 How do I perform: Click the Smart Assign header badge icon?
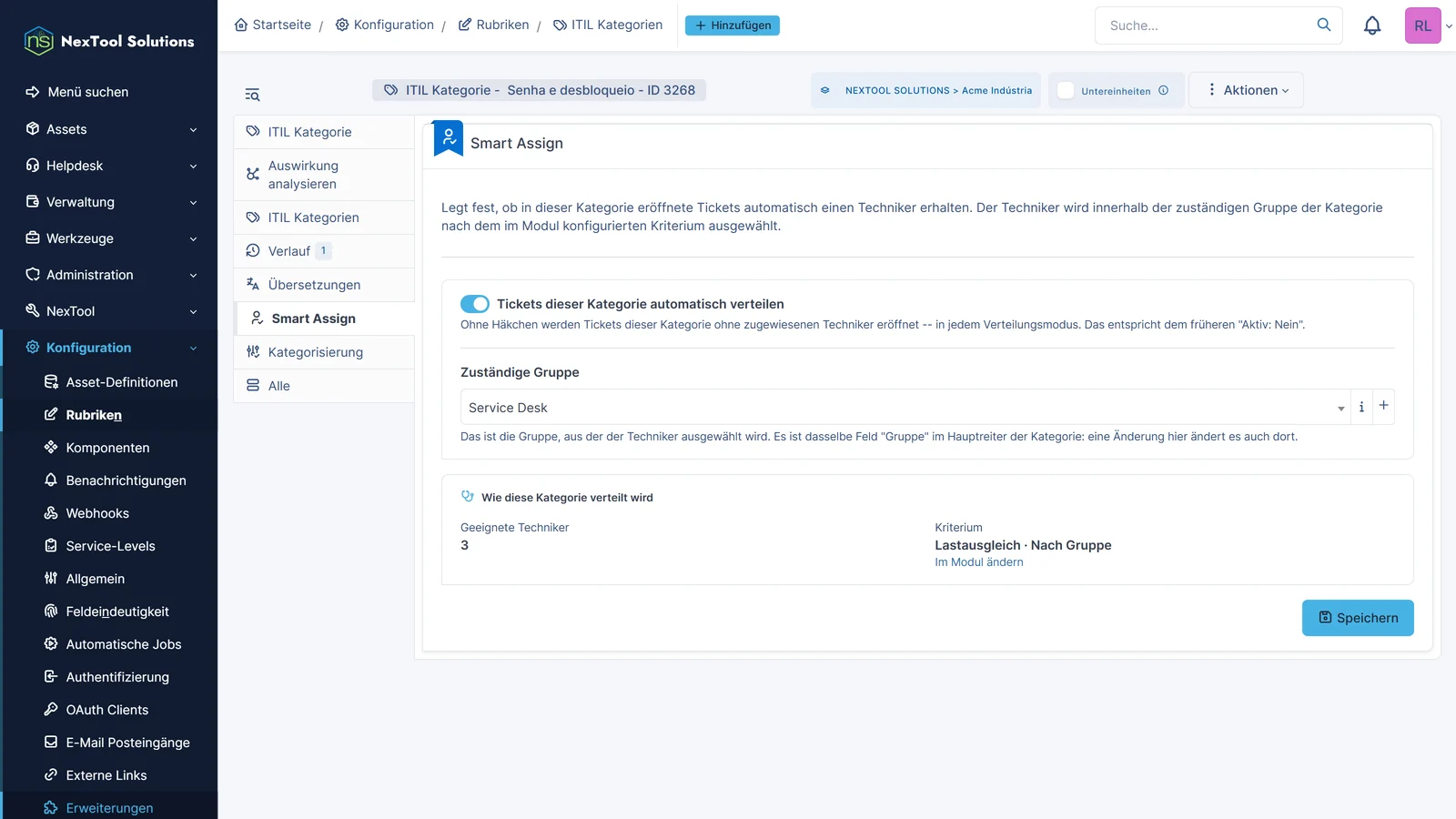(449, 138)
